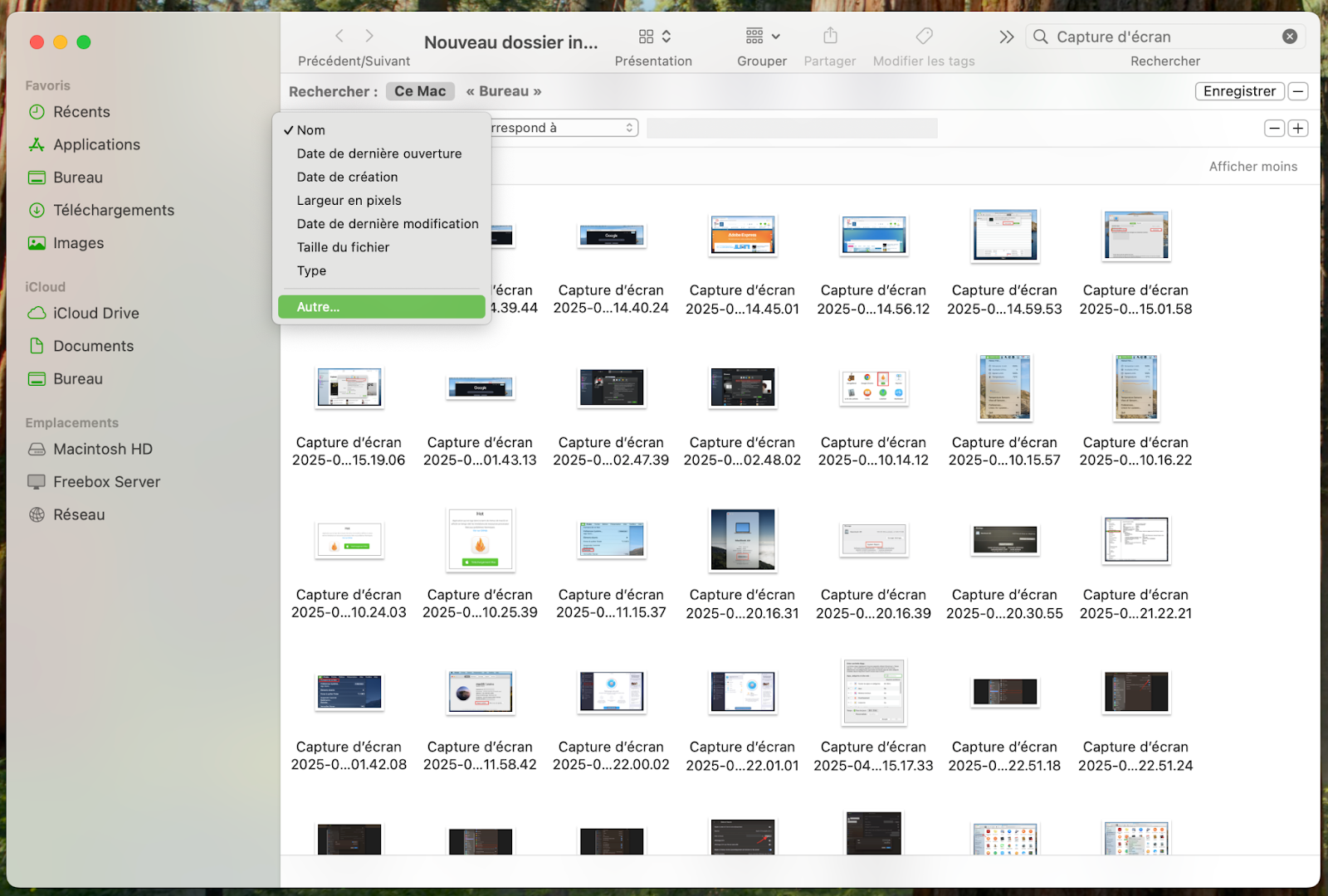
Task: Open the screenshot thumbnail ending in 14.45.01
Action: [x=742, y=235]
